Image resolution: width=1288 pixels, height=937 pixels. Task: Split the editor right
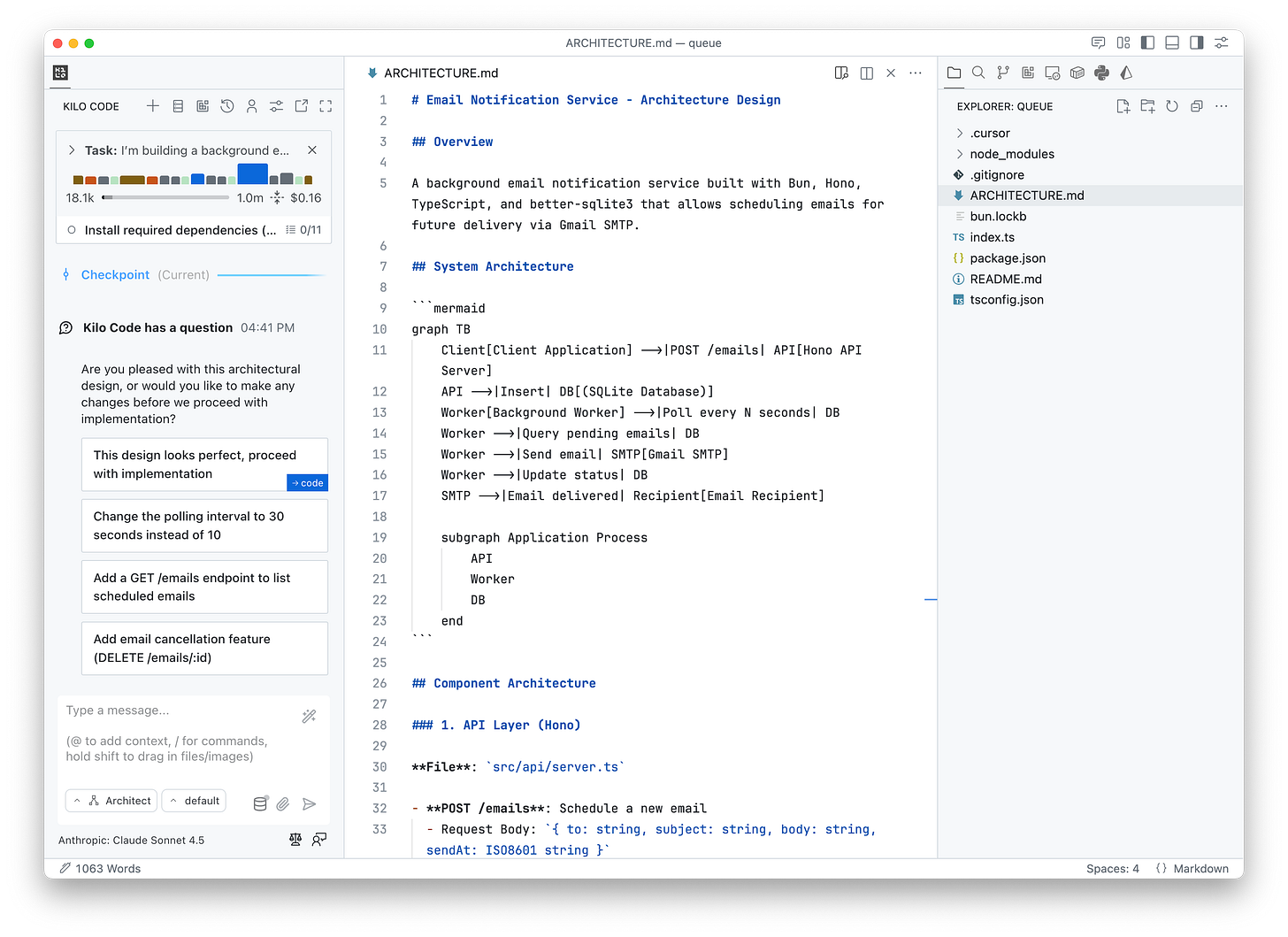[x=867, y=73]
